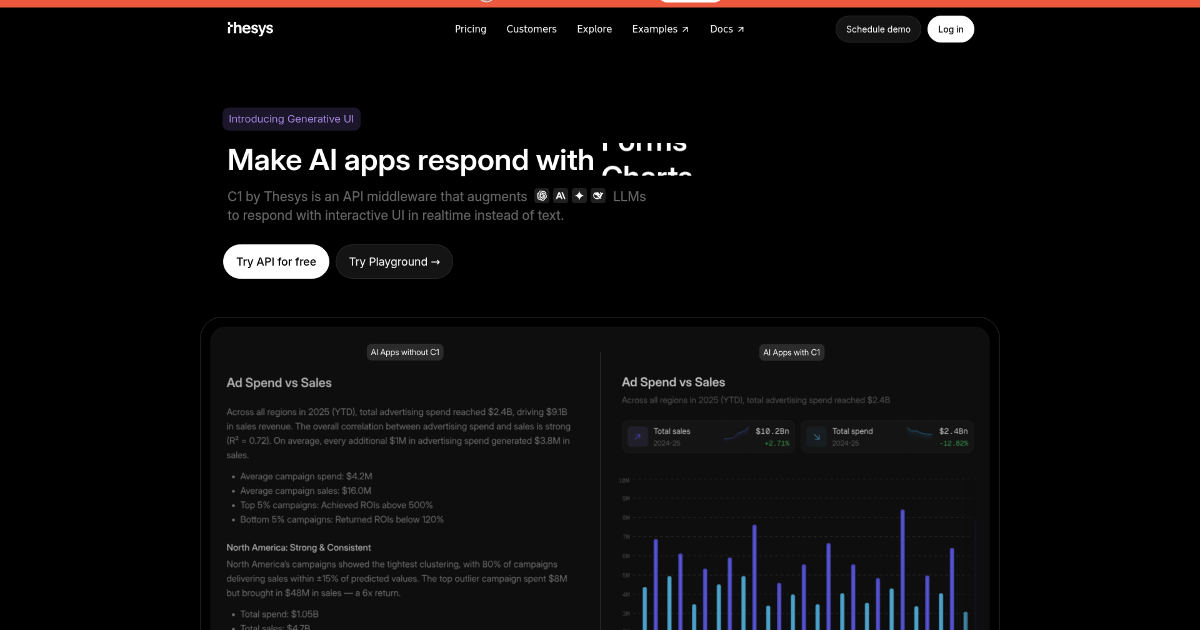Select the AI Apps with C1 chip
This screenshot has width=1200, height=630.
pyautogui.click(x=791, y=352)
